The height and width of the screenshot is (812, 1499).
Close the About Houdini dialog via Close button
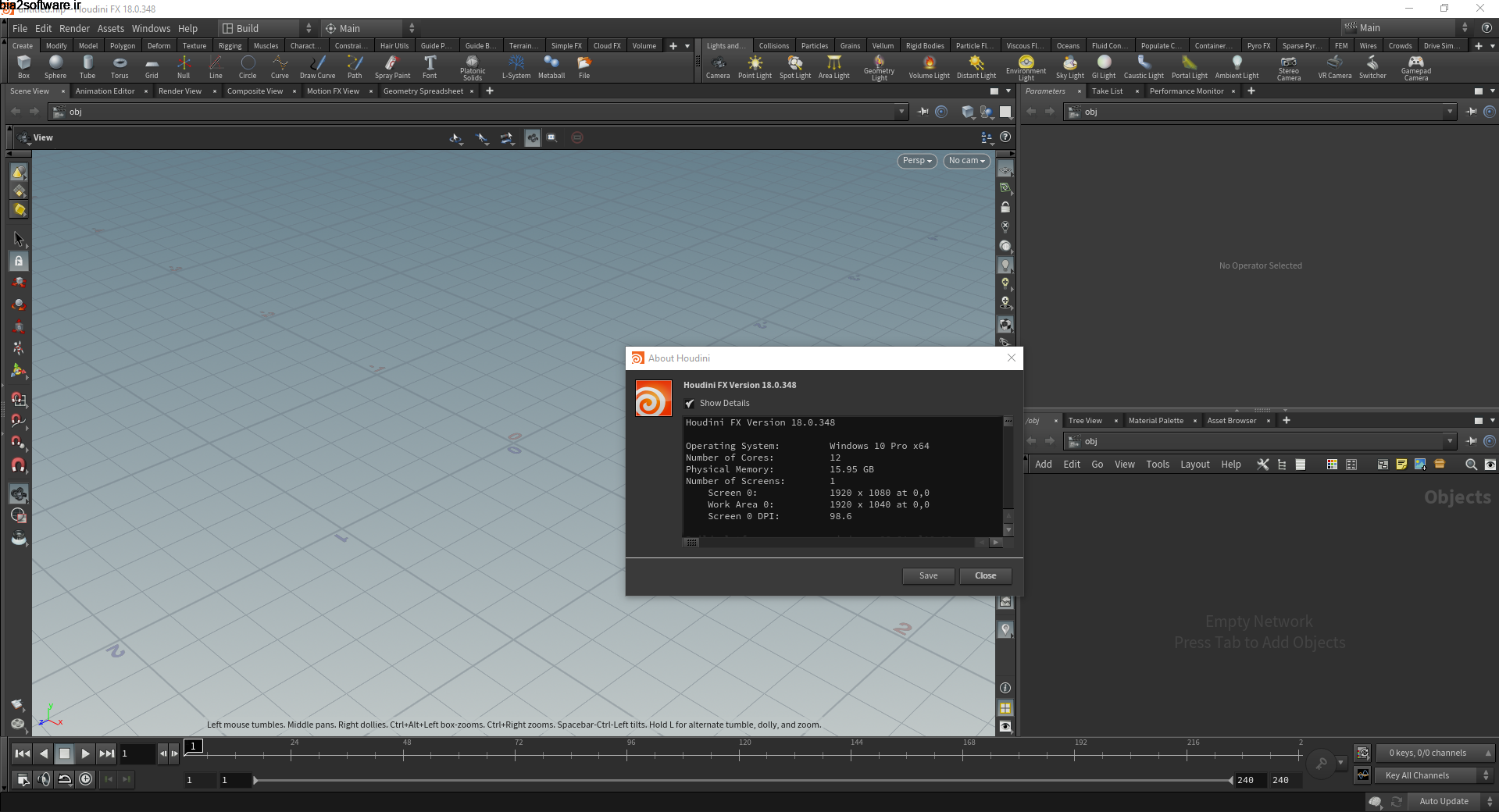[984, 575]
